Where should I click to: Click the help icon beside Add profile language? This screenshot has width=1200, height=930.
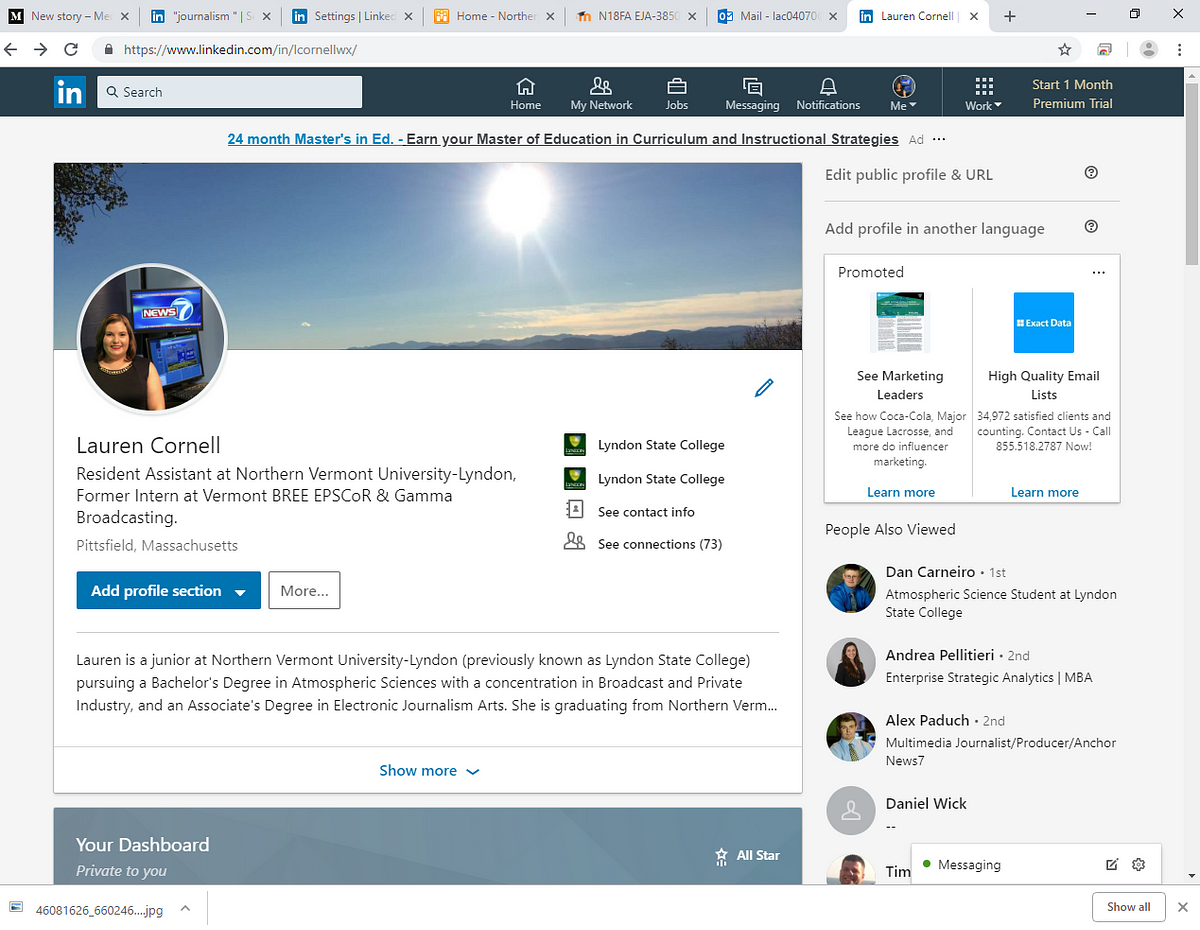point(1091,227)
